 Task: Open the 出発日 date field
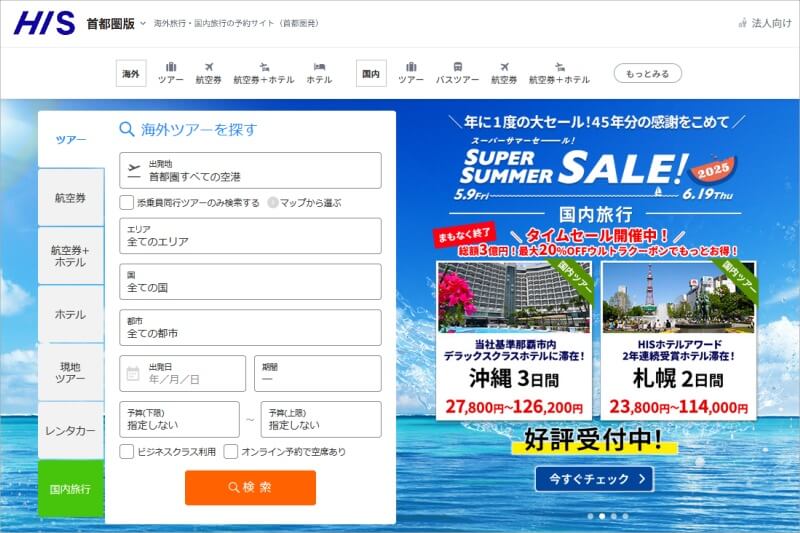(183, 373)
